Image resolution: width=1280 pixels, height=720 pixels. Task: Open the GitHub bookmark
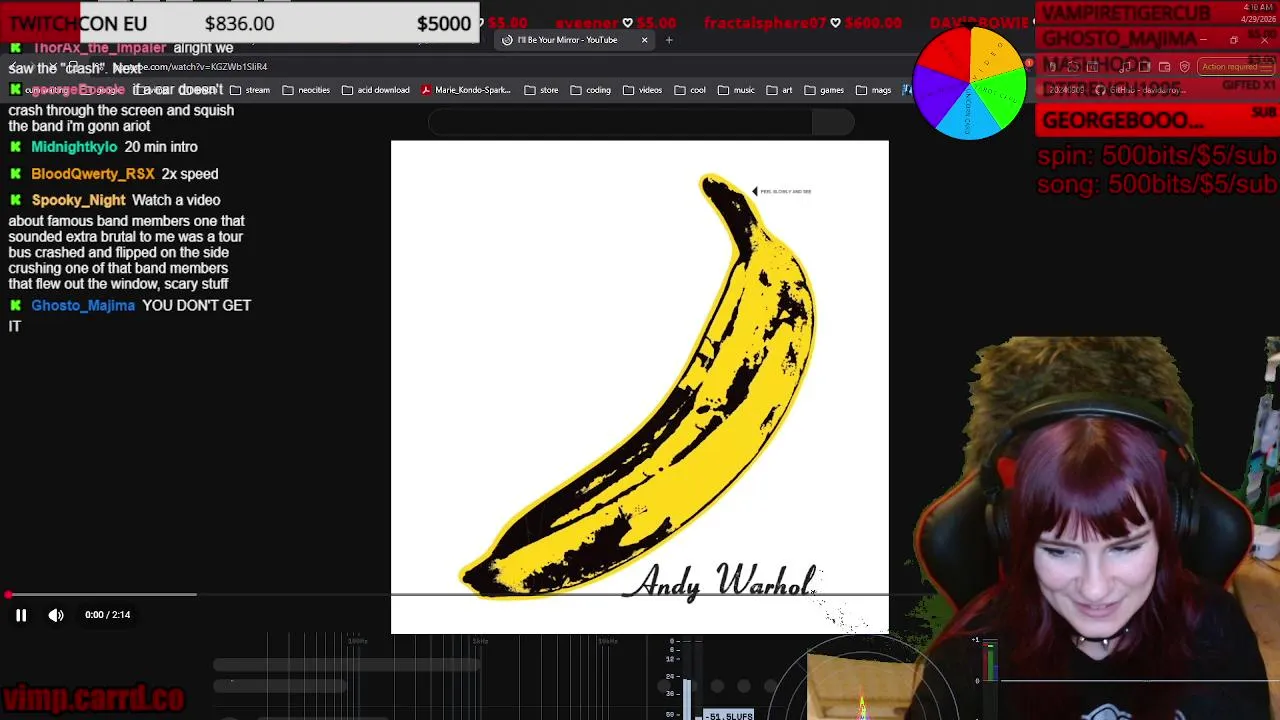click(1140, 90)
